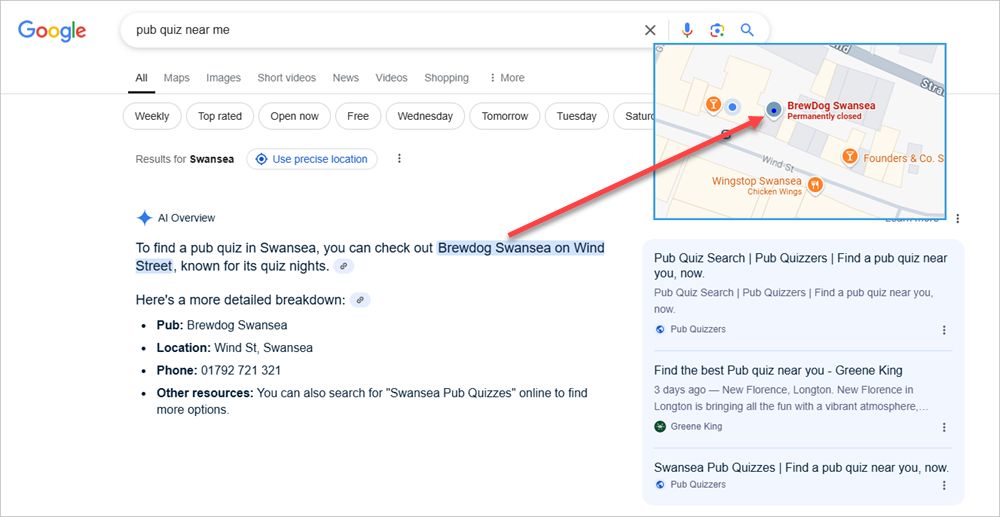This screenshot has width=1000, height=517.
Task: Open options for Swansea Pub Quizzes result
Action: [944, 485]
